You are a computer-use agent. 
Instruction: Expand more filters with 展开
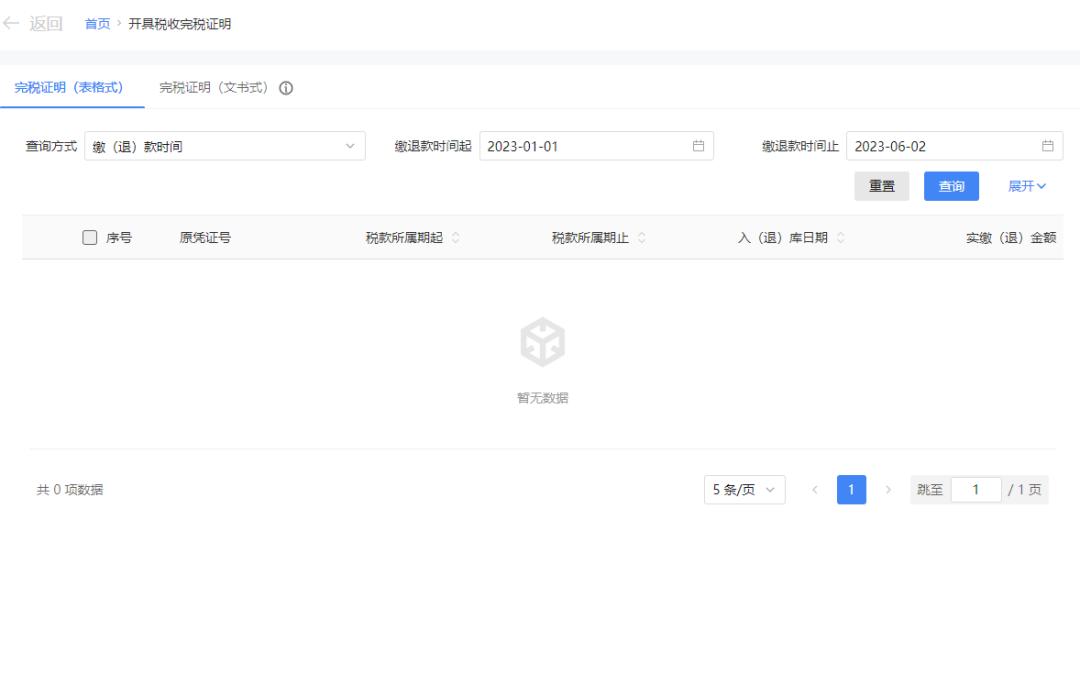pyautogui.click(x=1026, y=186)
